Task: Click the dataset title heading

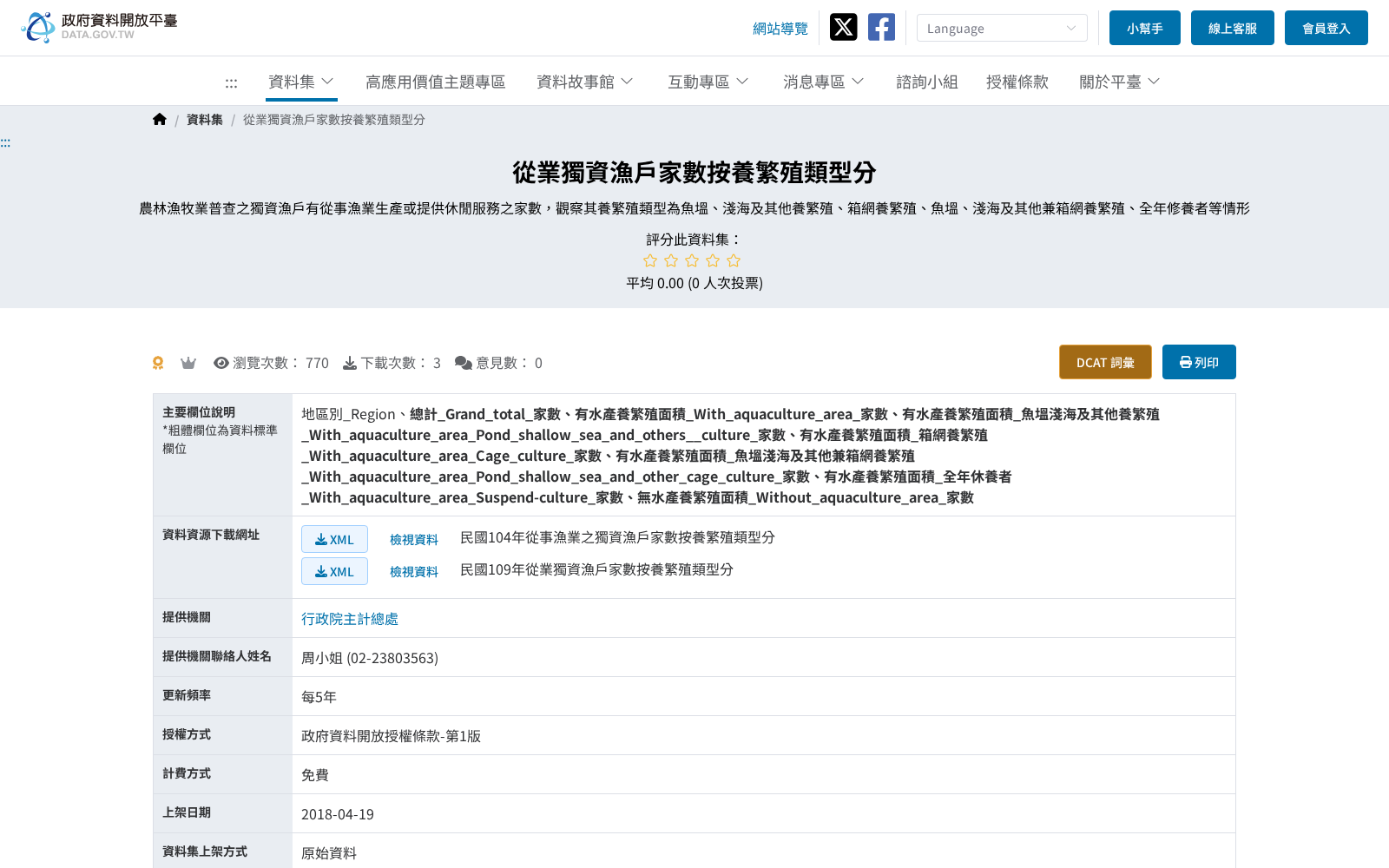Action: coord(694,173)
